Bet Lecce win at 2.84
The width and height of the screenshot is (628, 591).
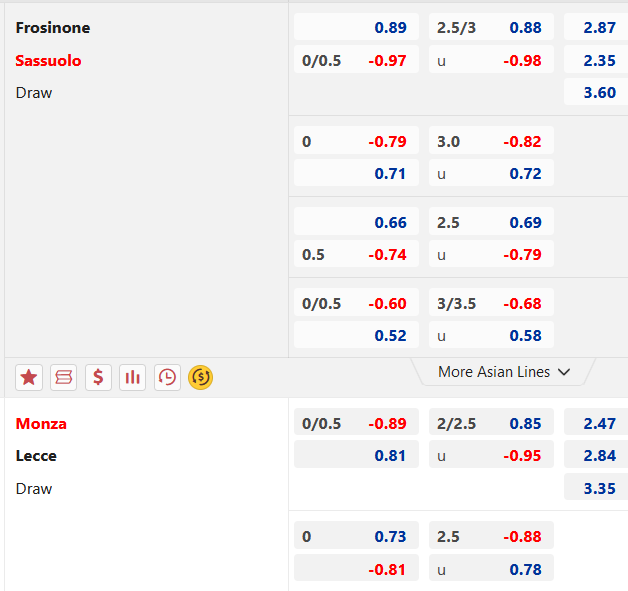click(596, 455)
